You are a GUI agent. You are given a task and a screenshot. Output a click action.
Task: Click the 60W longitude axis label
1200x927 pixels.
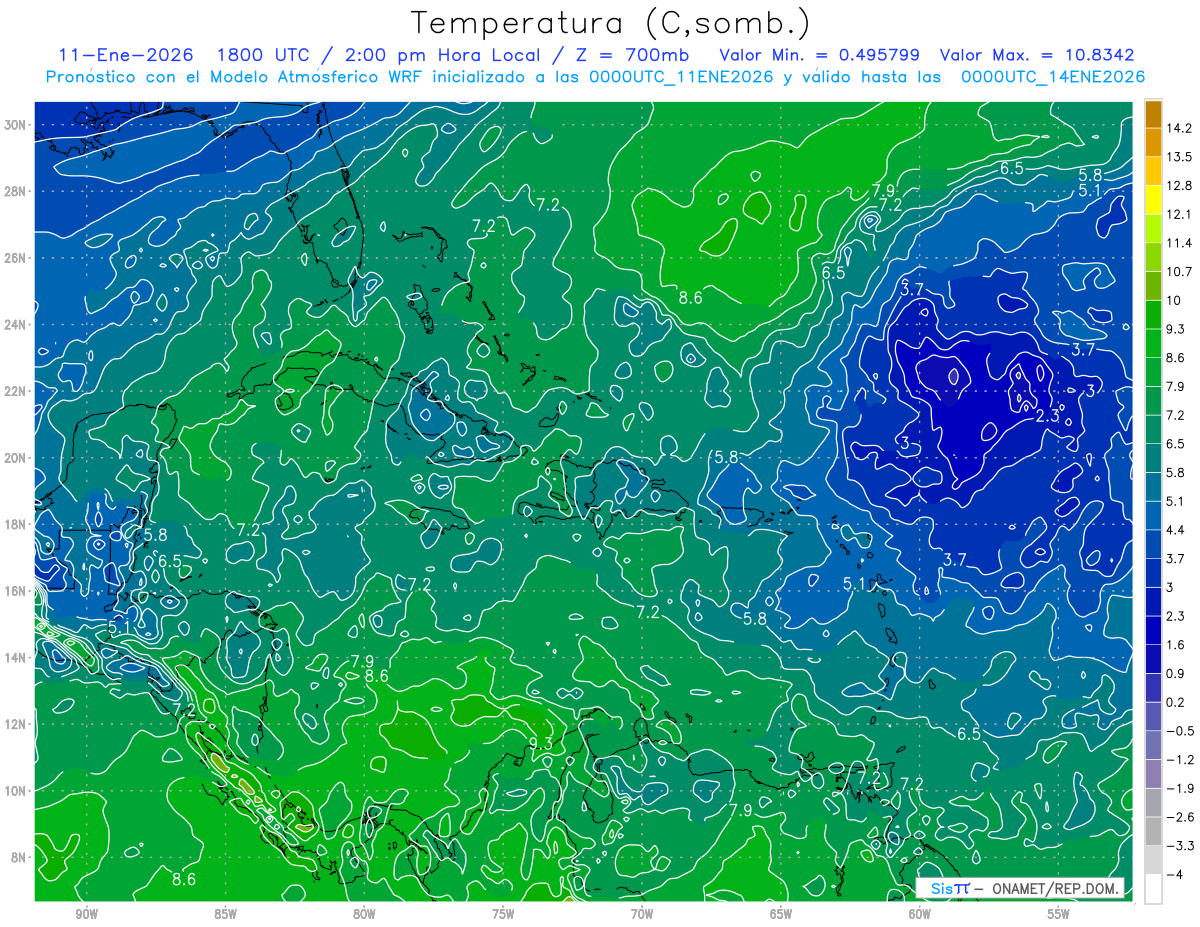tap(920, 913)
